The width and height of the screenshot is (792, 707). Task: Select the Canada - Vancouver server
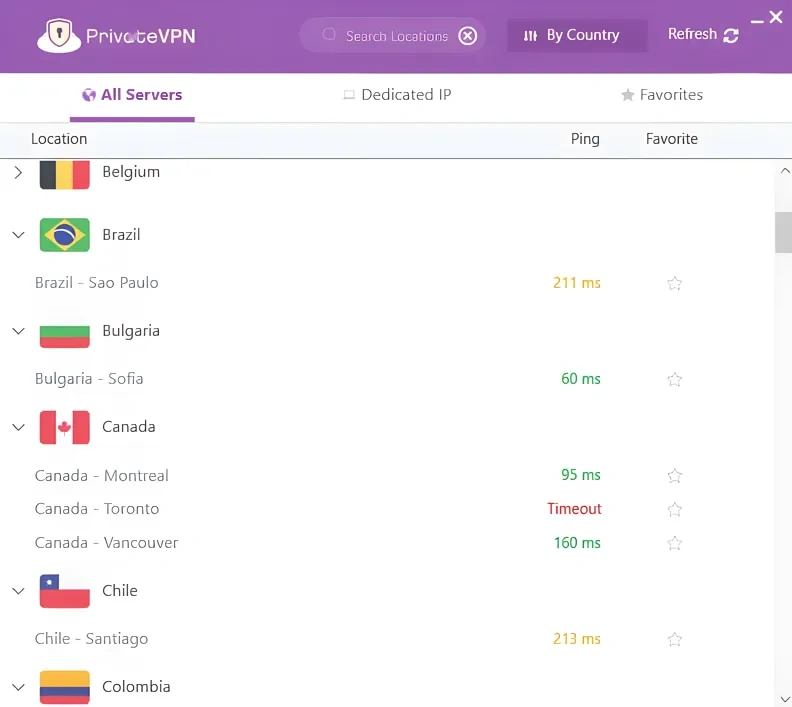click(107, 543)
